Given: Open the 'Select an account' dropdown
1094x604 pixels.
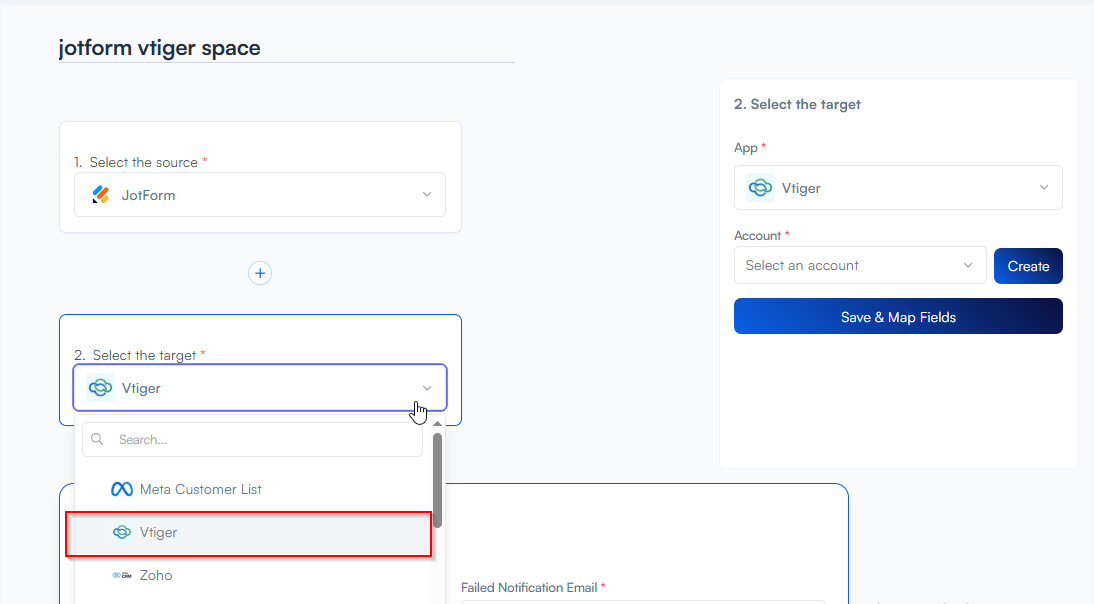Looking at the screenshot, I should (x=860, y=266).
